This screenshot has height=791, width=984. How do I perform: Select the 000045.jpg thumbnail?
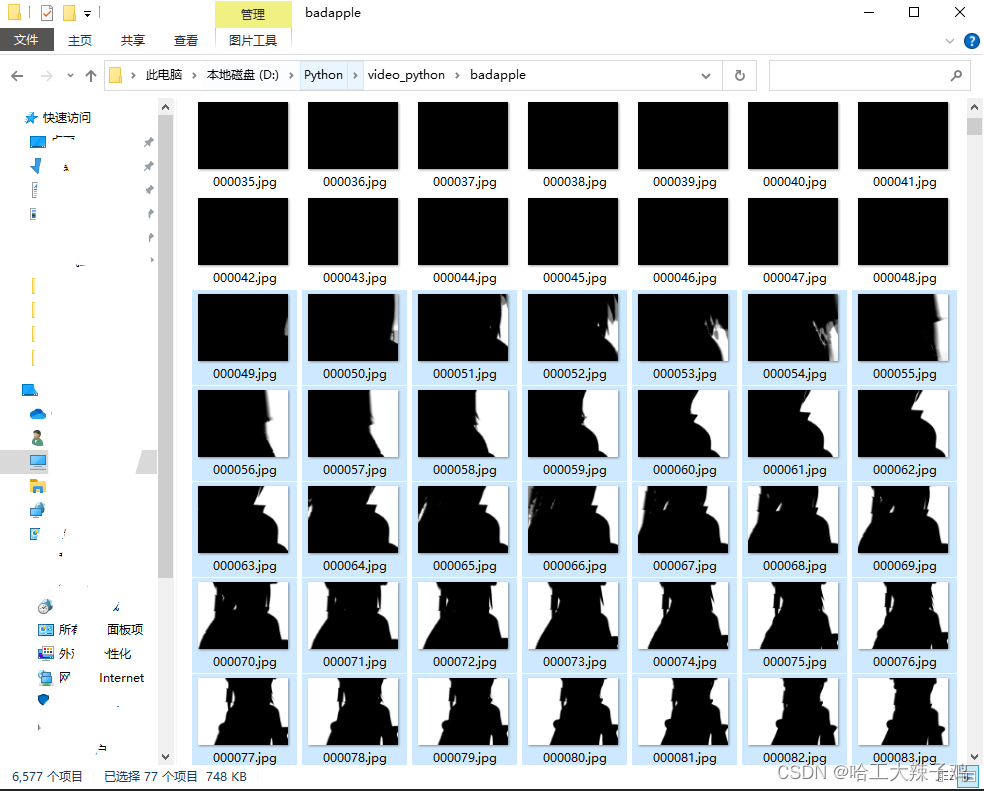pos(573,232)
